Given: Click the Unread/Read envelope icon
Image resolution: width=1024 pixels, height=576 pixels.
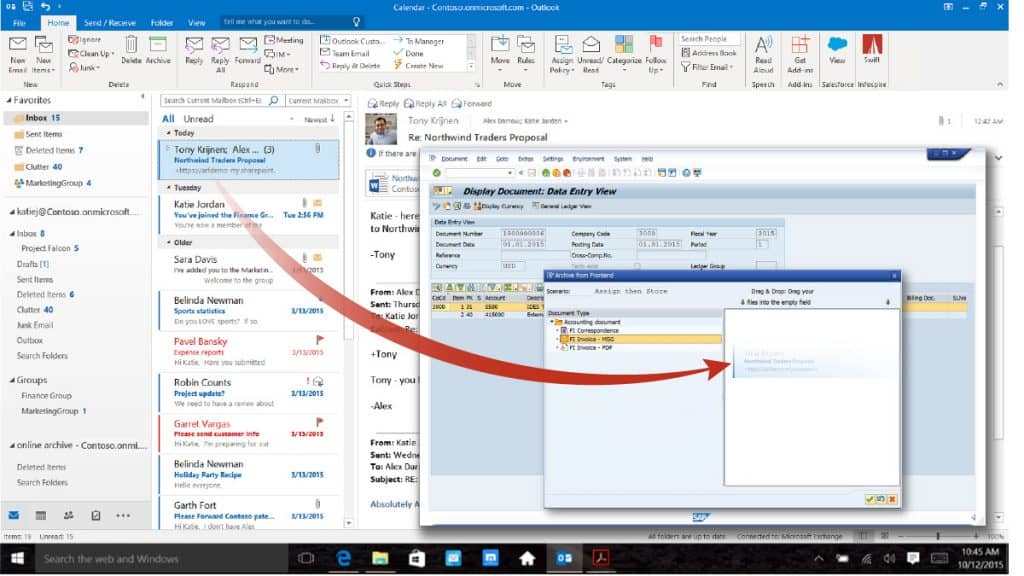Looking at the screenshot, I should 591,44.
